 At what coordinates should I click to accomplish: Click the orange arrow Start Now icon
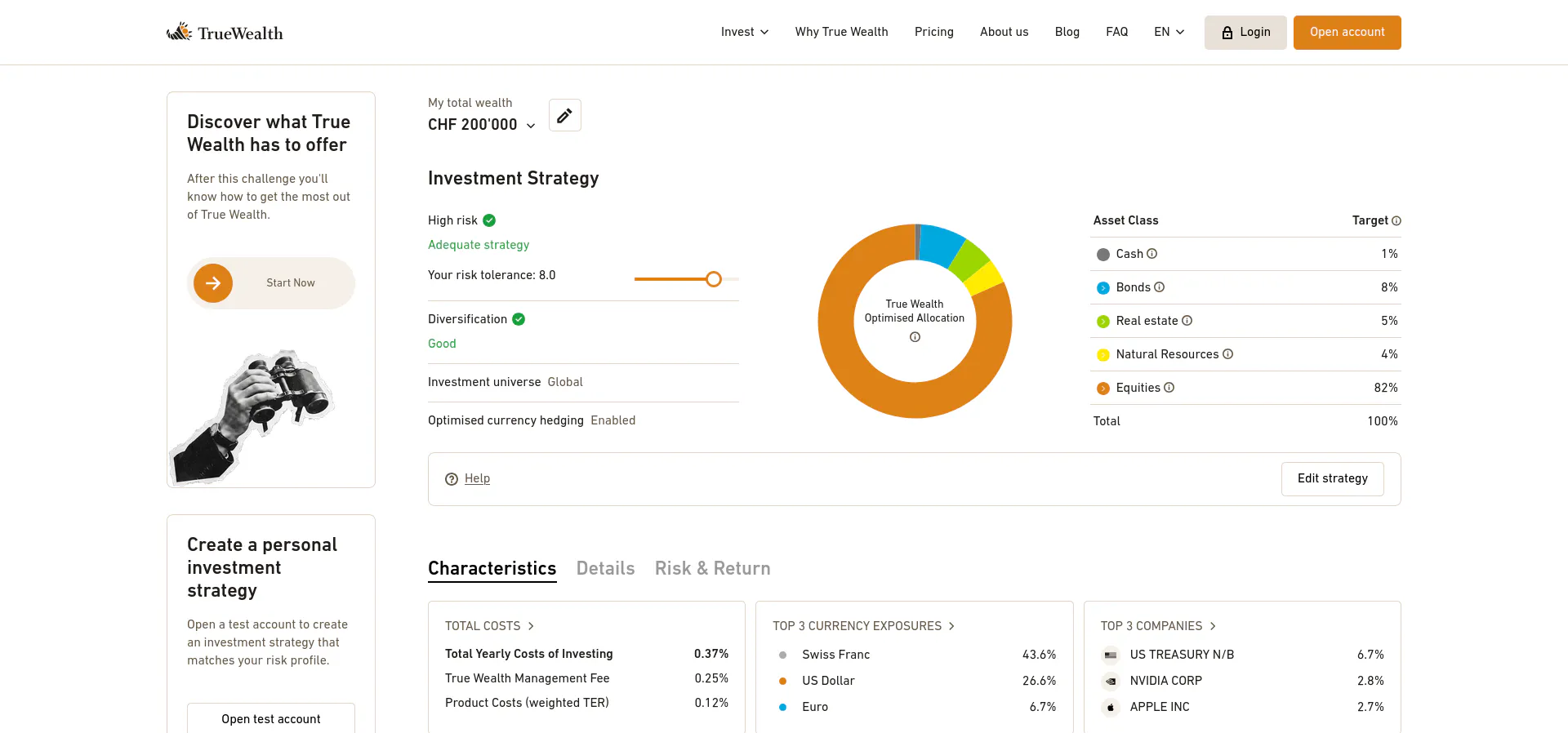[213, 283]
